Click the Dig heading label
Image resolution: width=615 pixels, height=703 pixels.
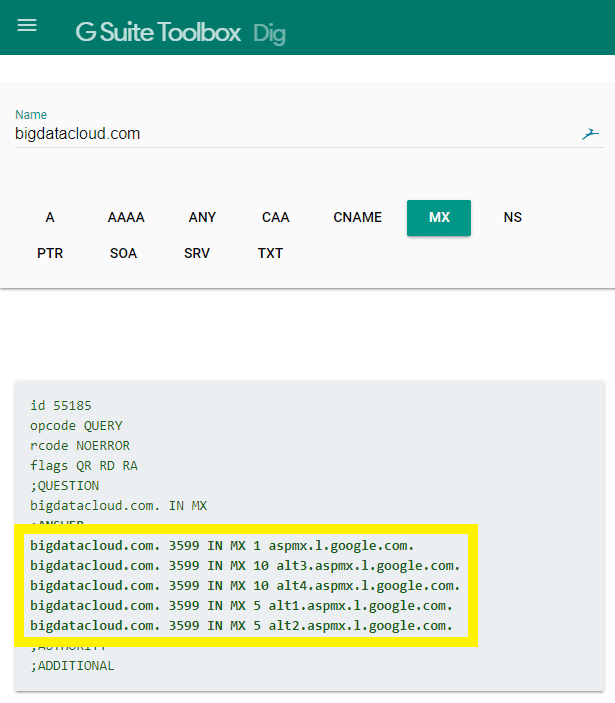click(x=269, y=34)
